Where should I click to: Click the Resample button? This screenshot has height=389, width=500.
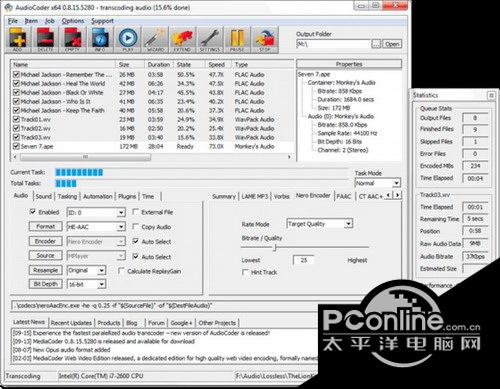(45, 270)
